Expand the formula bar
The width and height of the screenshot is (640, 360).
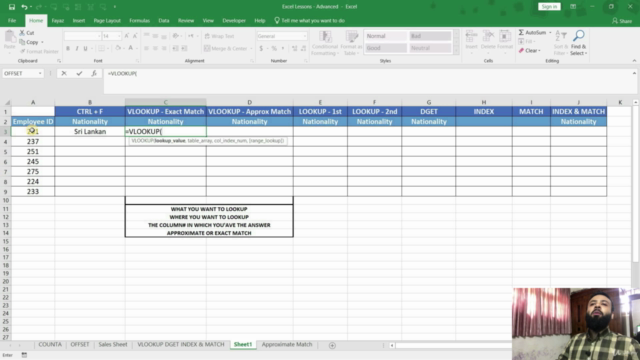pos(634,73)
